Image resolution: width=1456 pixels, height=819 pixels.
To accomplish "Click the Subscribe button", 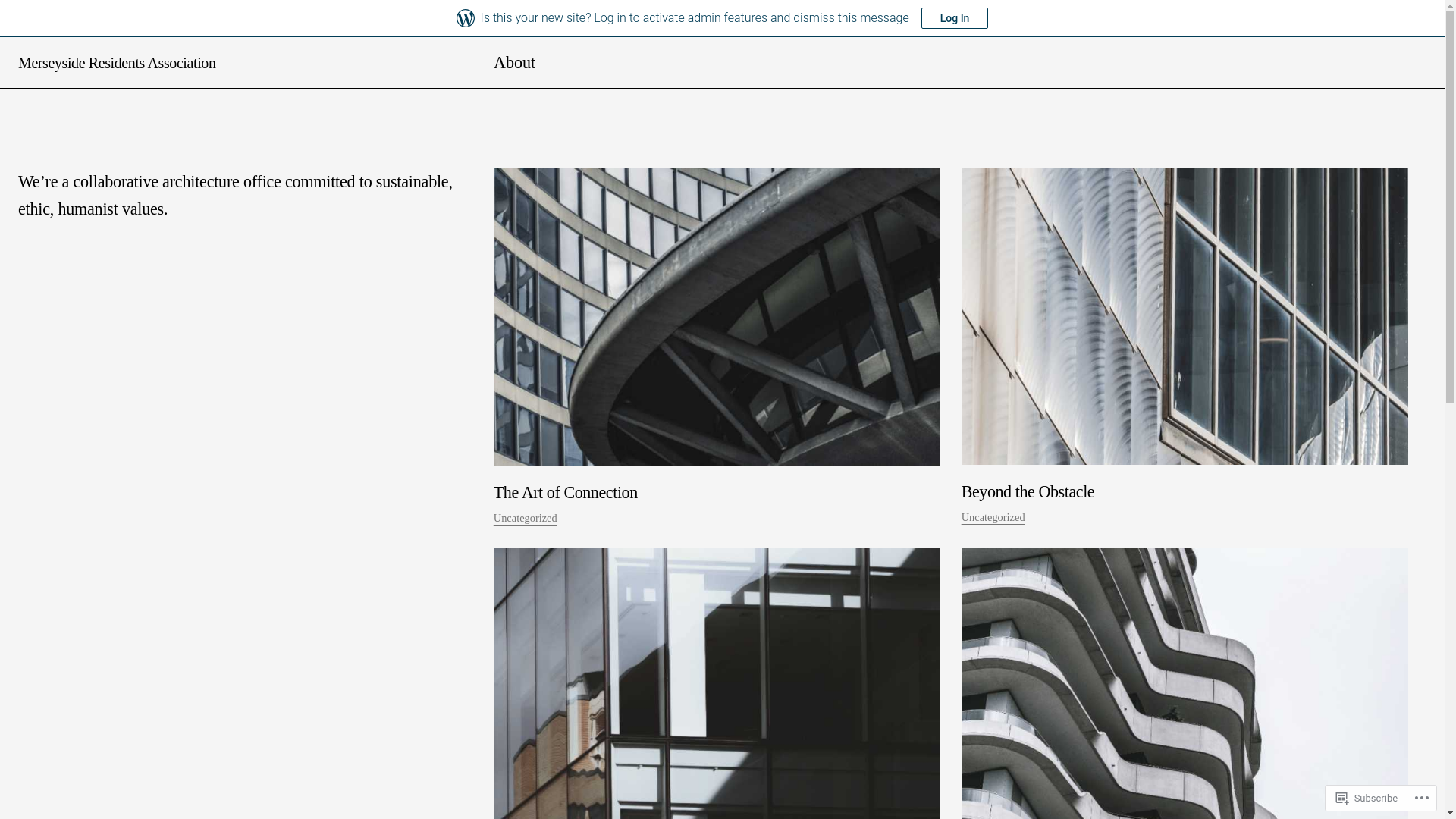I will tap(1367, 798).
